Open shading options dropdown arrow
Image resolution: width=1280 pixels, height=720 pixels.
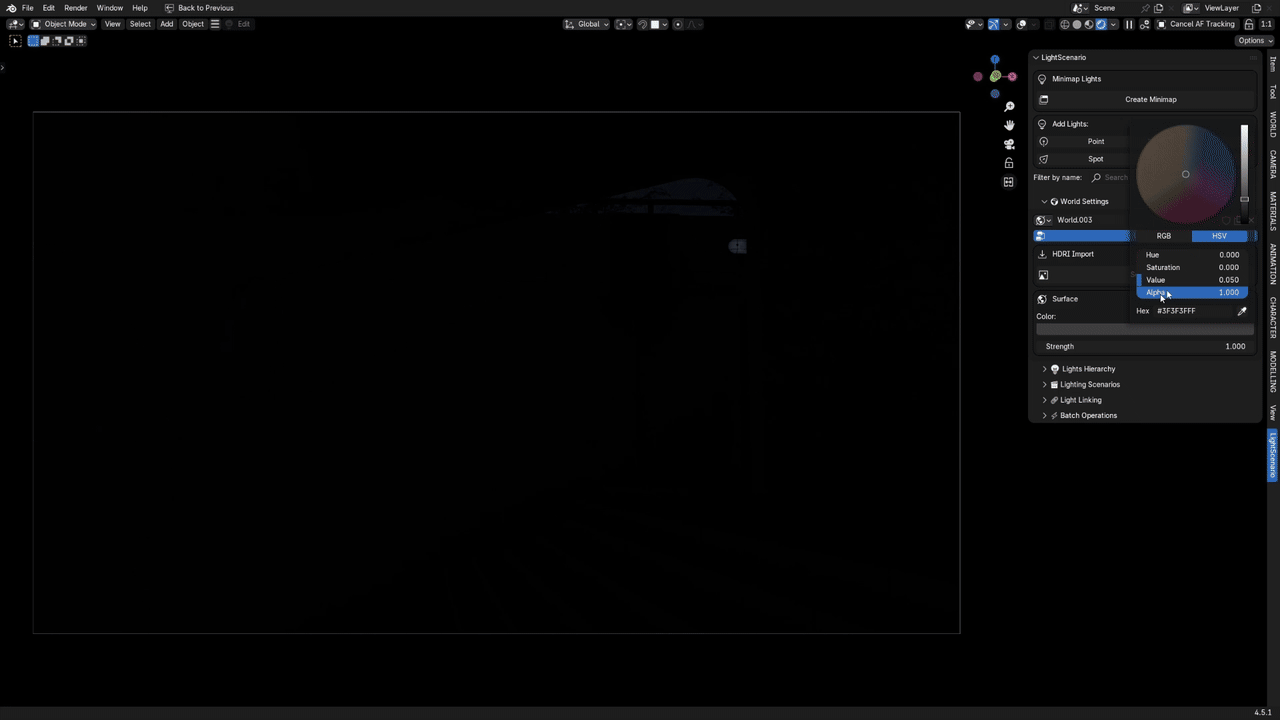(x=1113, y=24)
